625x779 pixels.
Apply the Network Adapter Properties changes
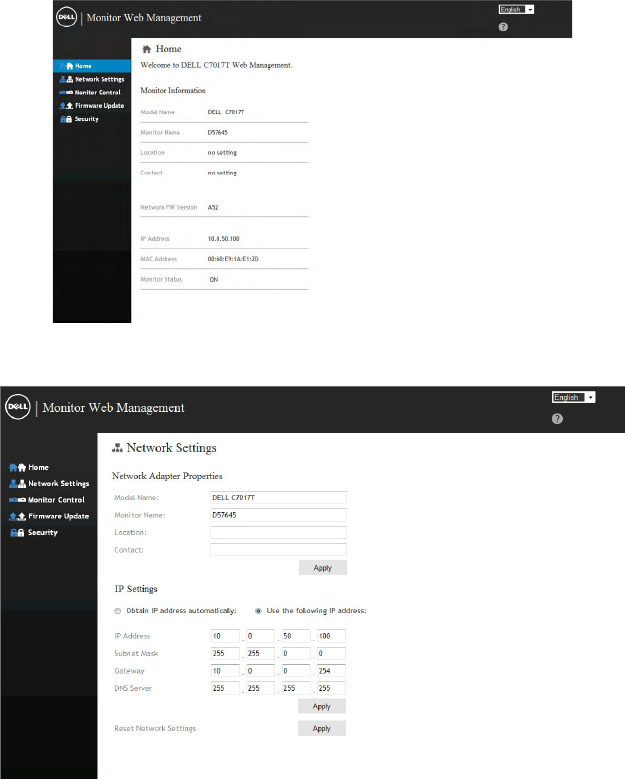point(323,568)
